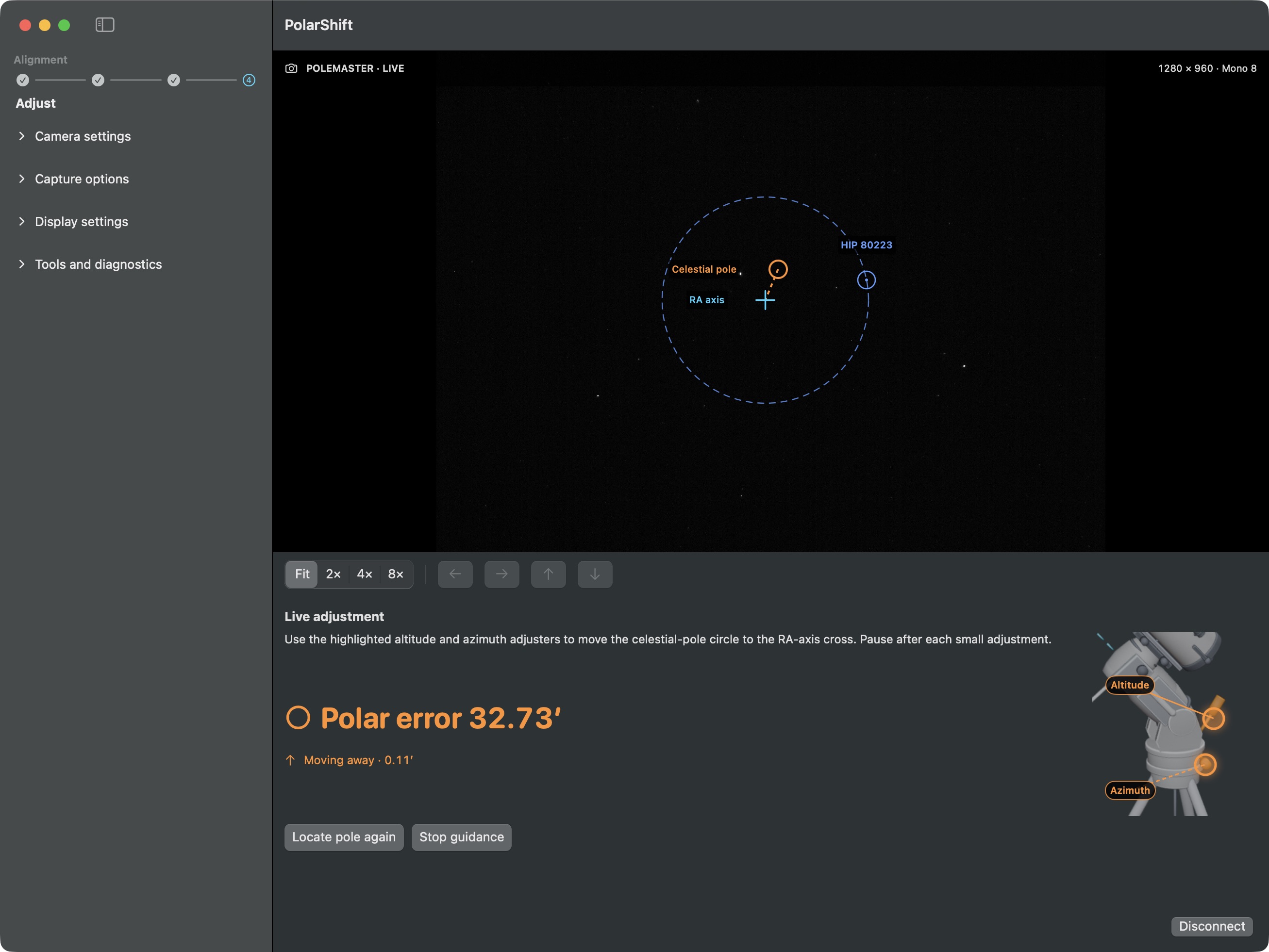The height and width of the screenshot is (952, 1269).
Task: Click the orange celestial pole circle marker
Action: tap(778, 269)
